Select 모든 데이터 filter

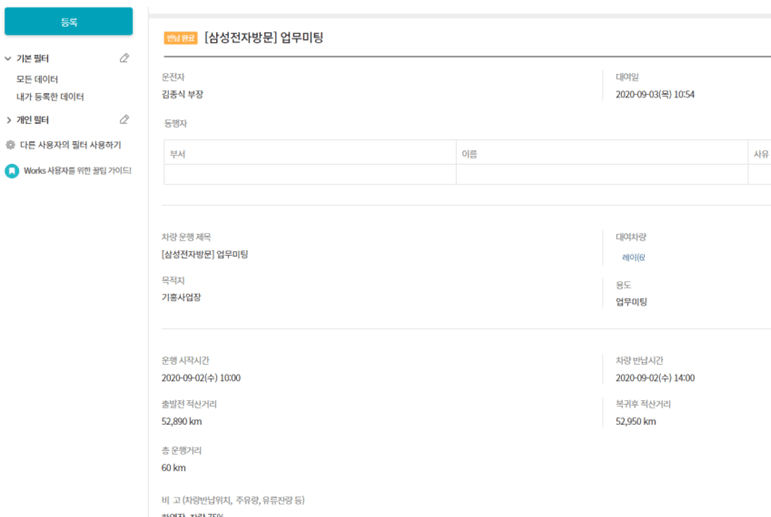tap(37, 79)
